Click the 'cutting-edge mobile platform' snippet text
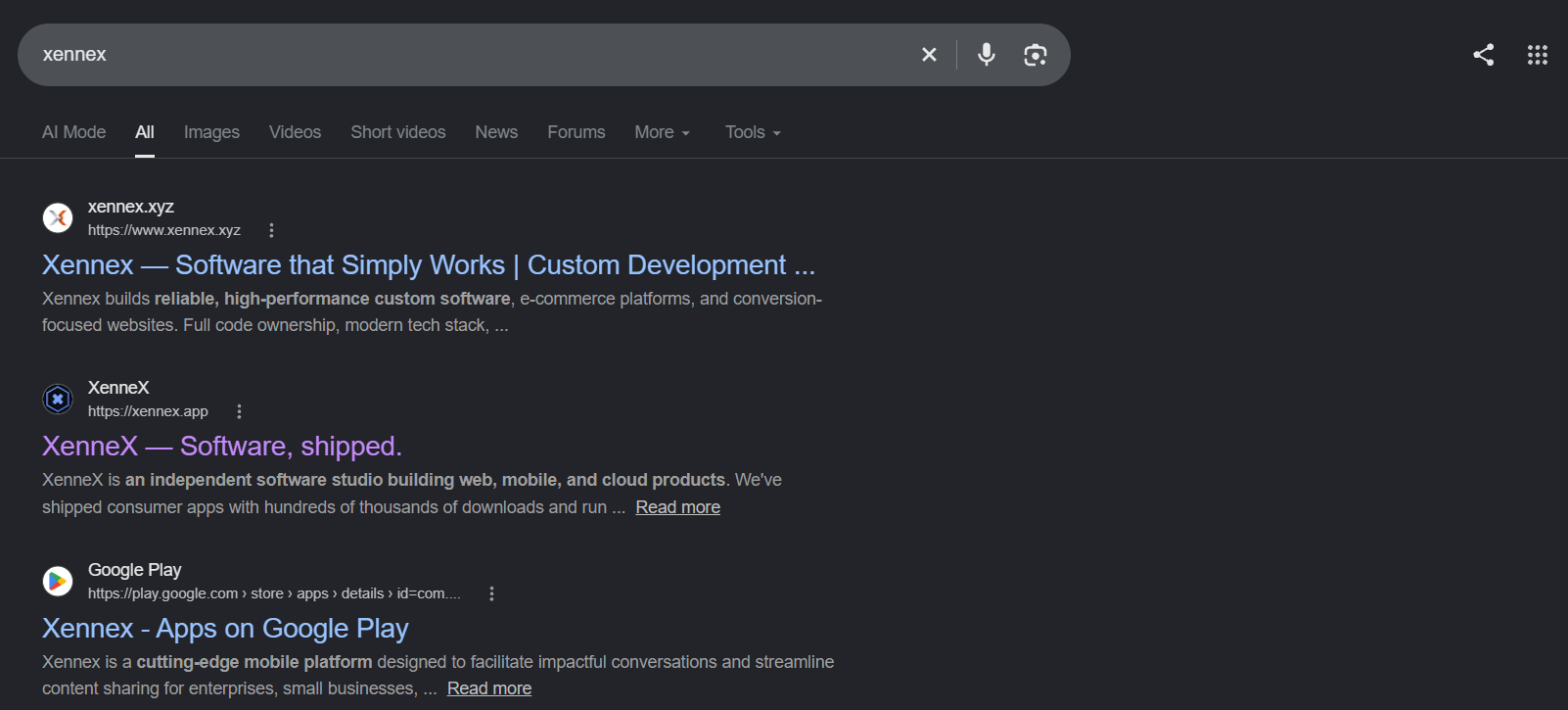Screen dimensions: 1568x710 254,662
